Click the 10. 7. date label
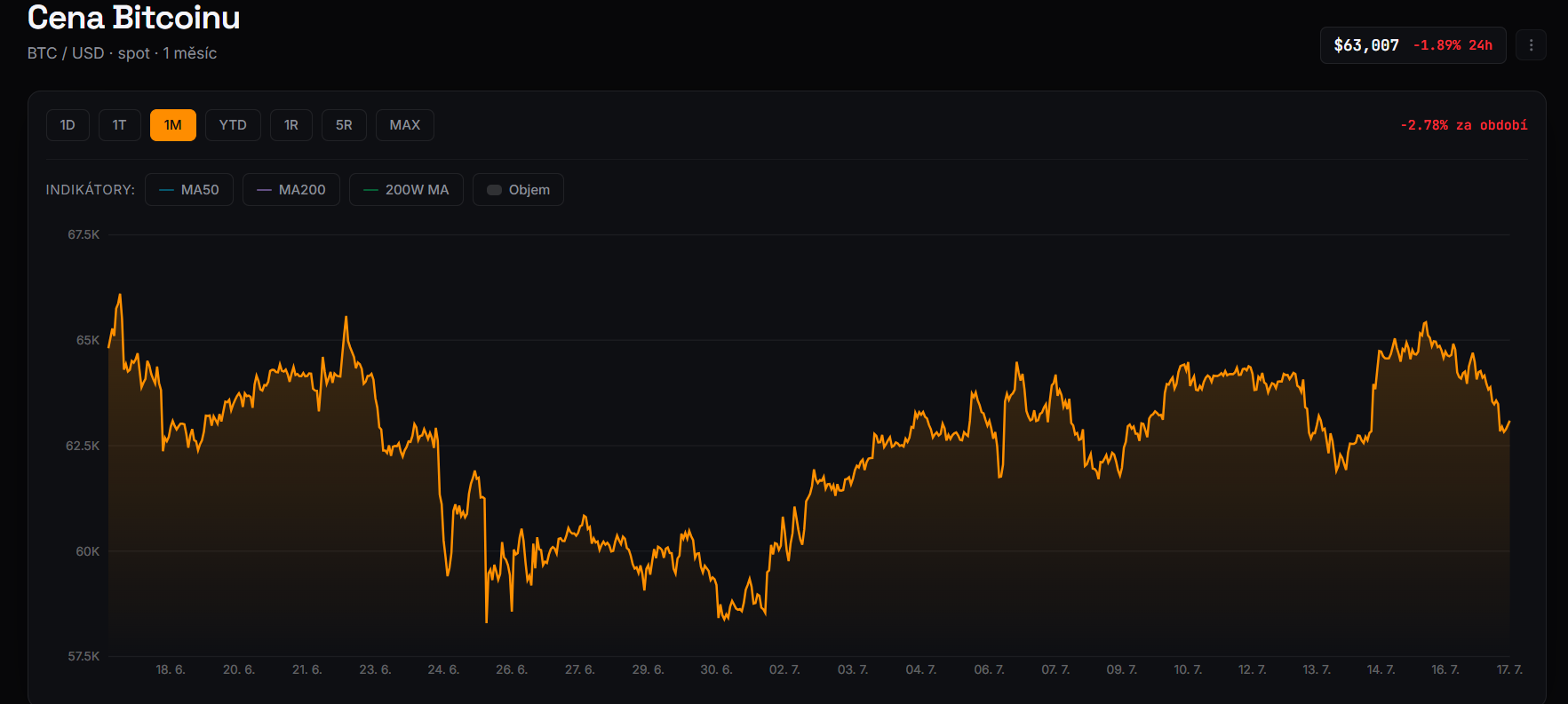This screenshot has width=1568, height=704. click(x=1188, y=669)
